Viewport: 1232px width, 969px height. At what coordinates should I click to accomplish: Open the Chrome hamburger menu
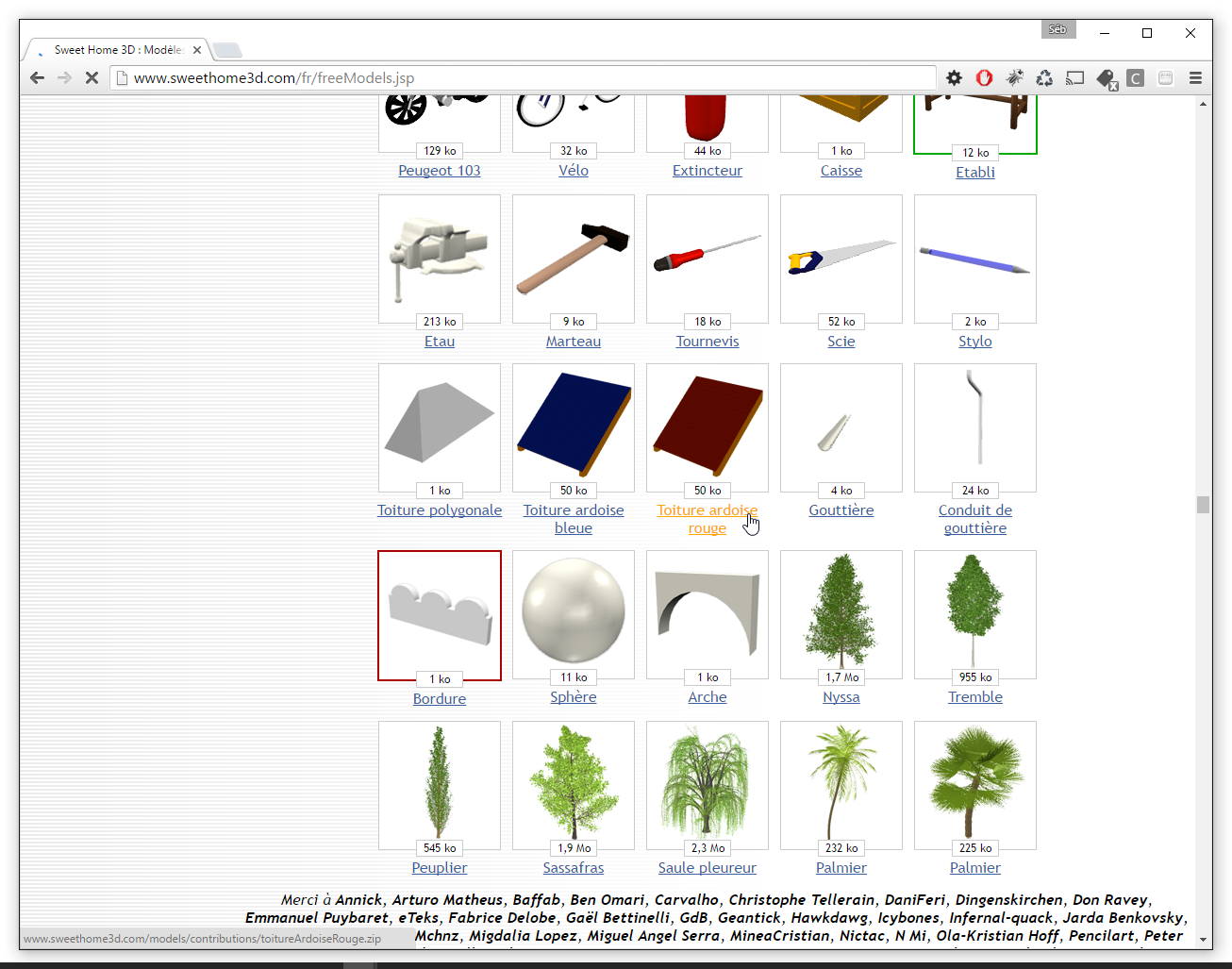click(1195, 78)
